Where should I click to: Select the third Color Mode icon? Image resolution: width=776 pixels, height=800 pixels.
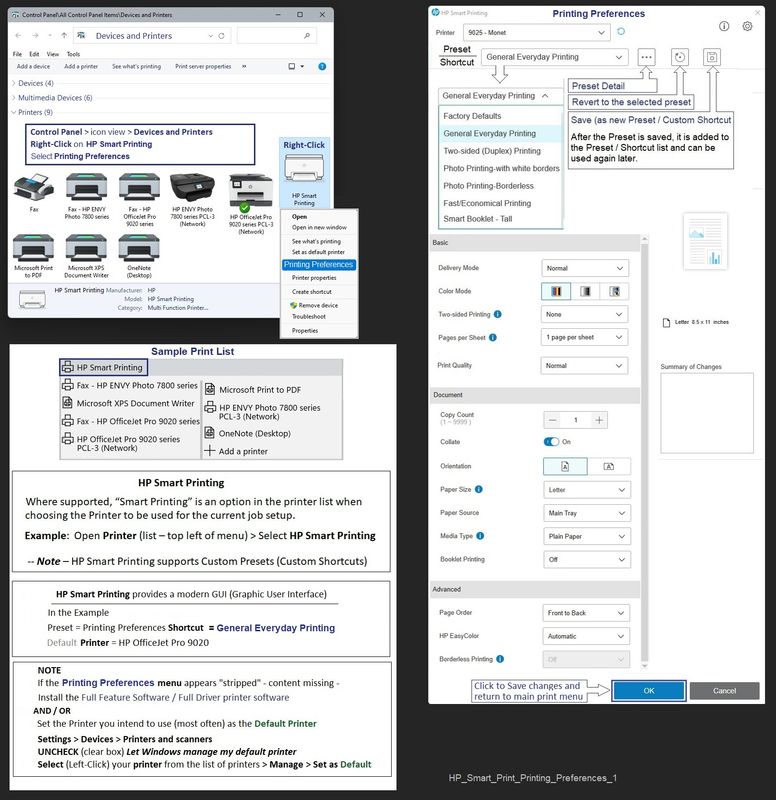[614, 291]
